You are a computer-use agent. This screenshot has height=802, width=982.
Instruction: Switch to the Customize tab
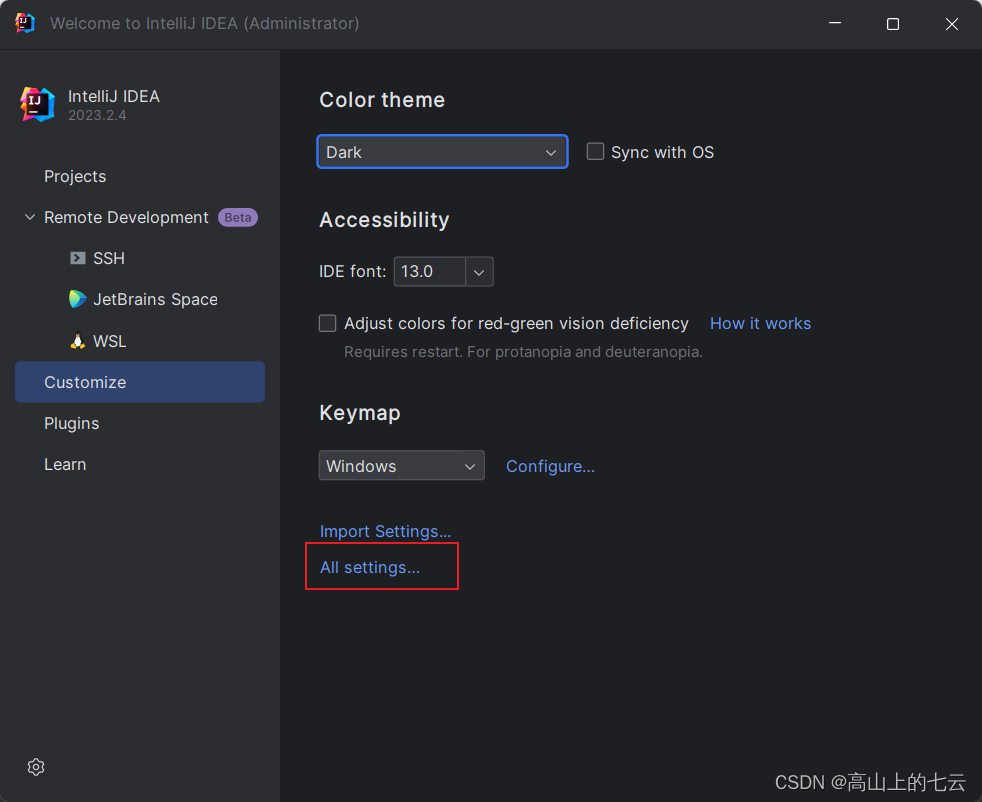[140, 382]
